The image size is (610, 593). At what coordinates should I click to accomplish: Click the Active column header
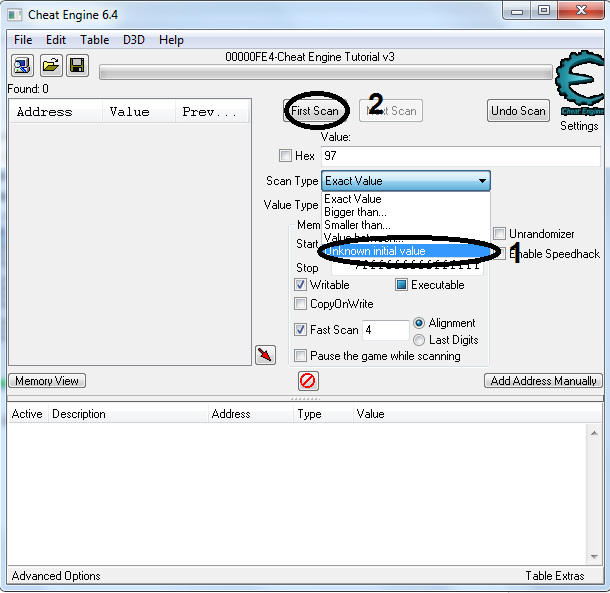pos(27,414)
